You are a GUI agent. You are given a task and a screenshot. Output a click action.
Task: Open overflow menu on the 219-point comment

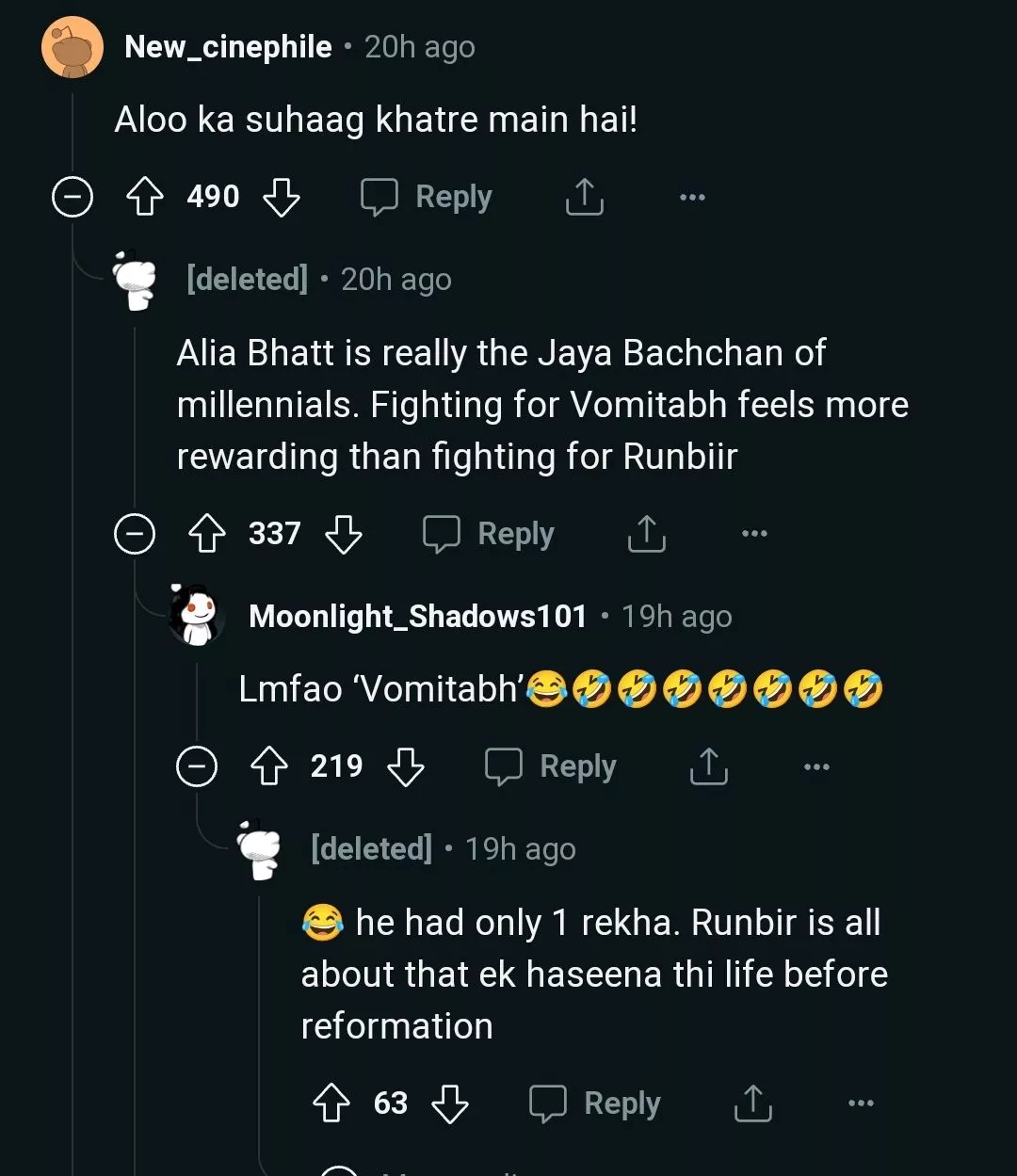pos(816,766)
